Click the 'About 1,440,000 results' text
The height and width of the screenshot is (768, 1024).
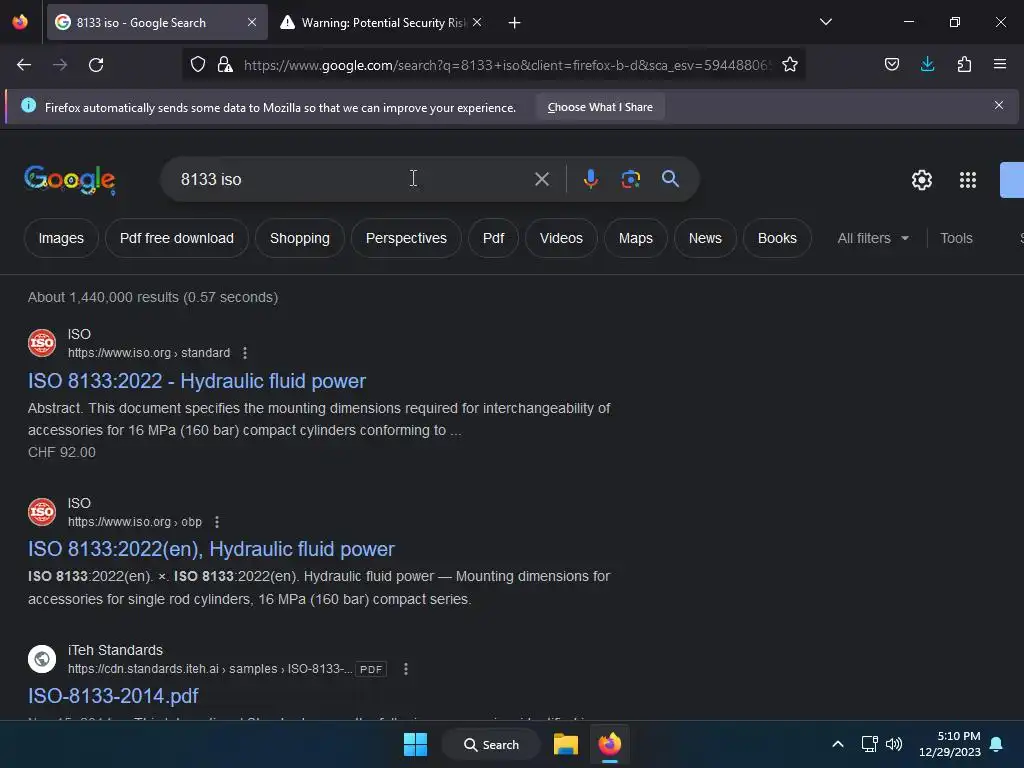(x=153, y=297)
